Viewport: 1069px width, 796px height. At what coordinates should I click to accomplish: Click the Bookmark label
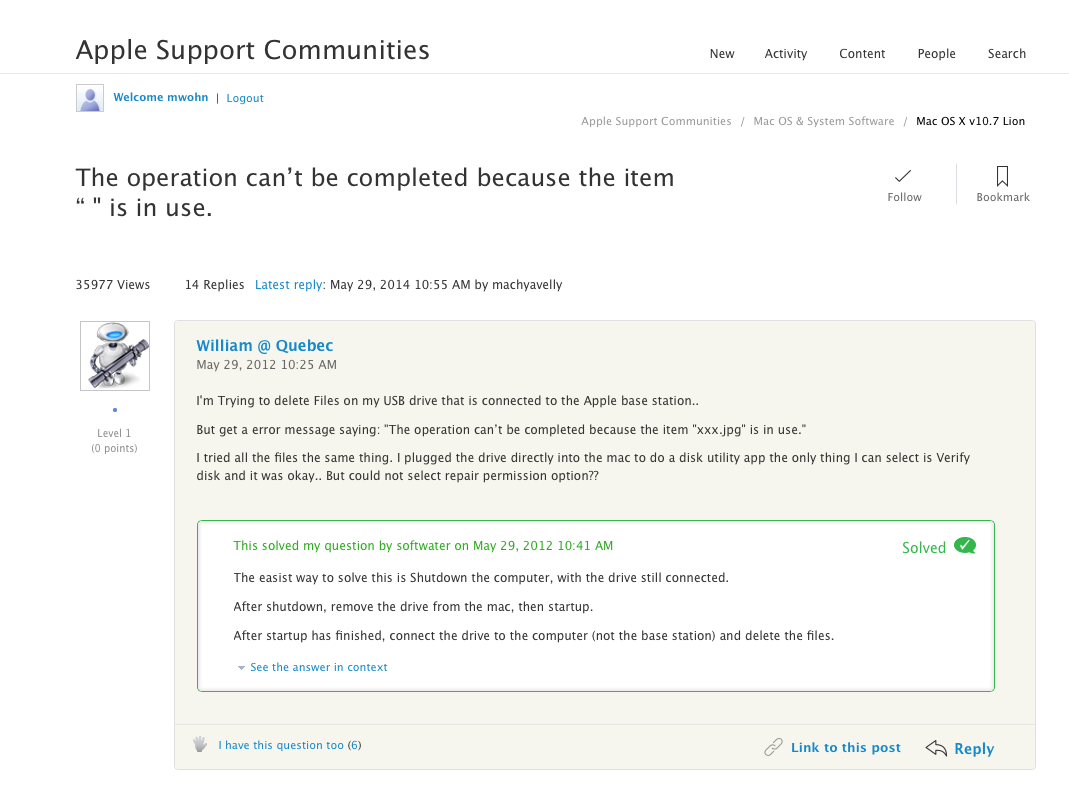1003,197
